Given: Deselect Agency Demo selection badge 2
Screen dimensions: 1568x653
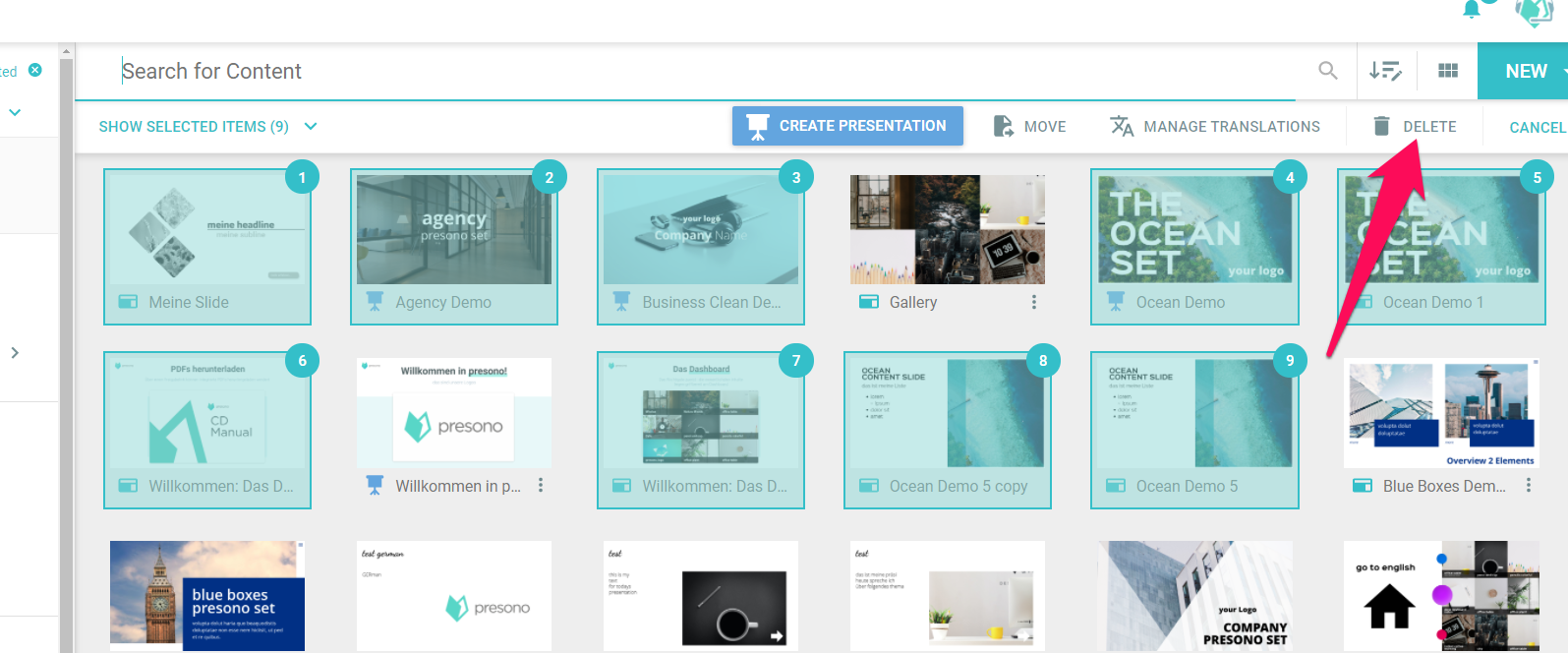Looking at the screenshot, I should tap(549, 178).
